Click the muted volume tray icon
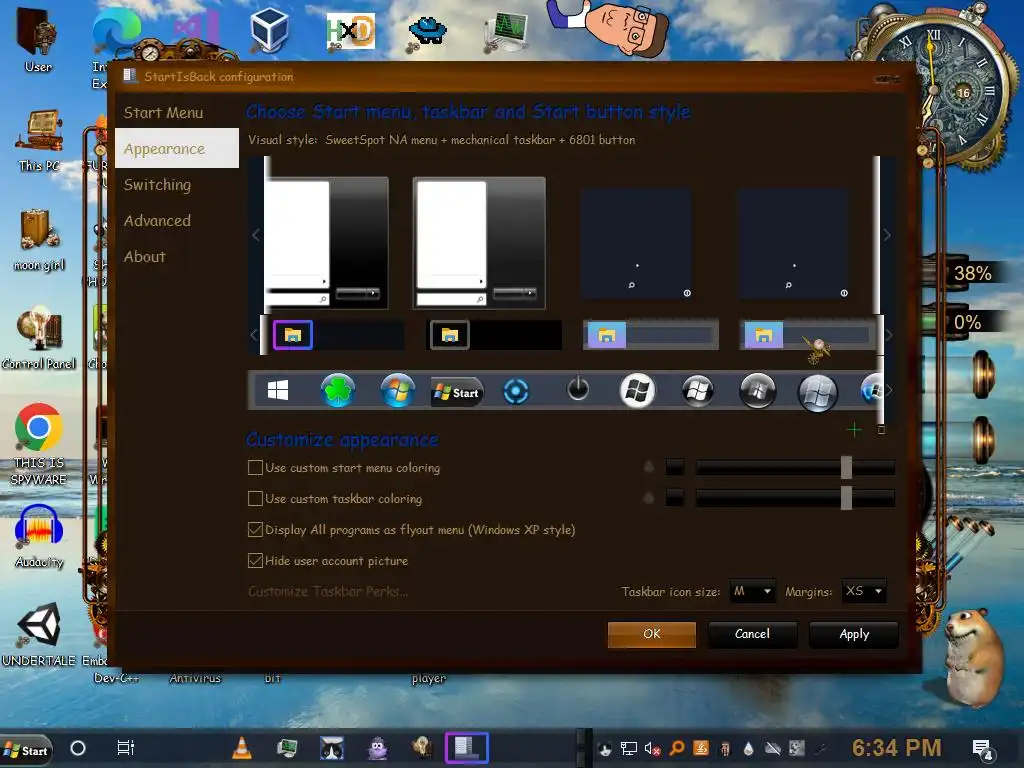The width and height of the screenshot is (1024, 768). click(652, 749)
